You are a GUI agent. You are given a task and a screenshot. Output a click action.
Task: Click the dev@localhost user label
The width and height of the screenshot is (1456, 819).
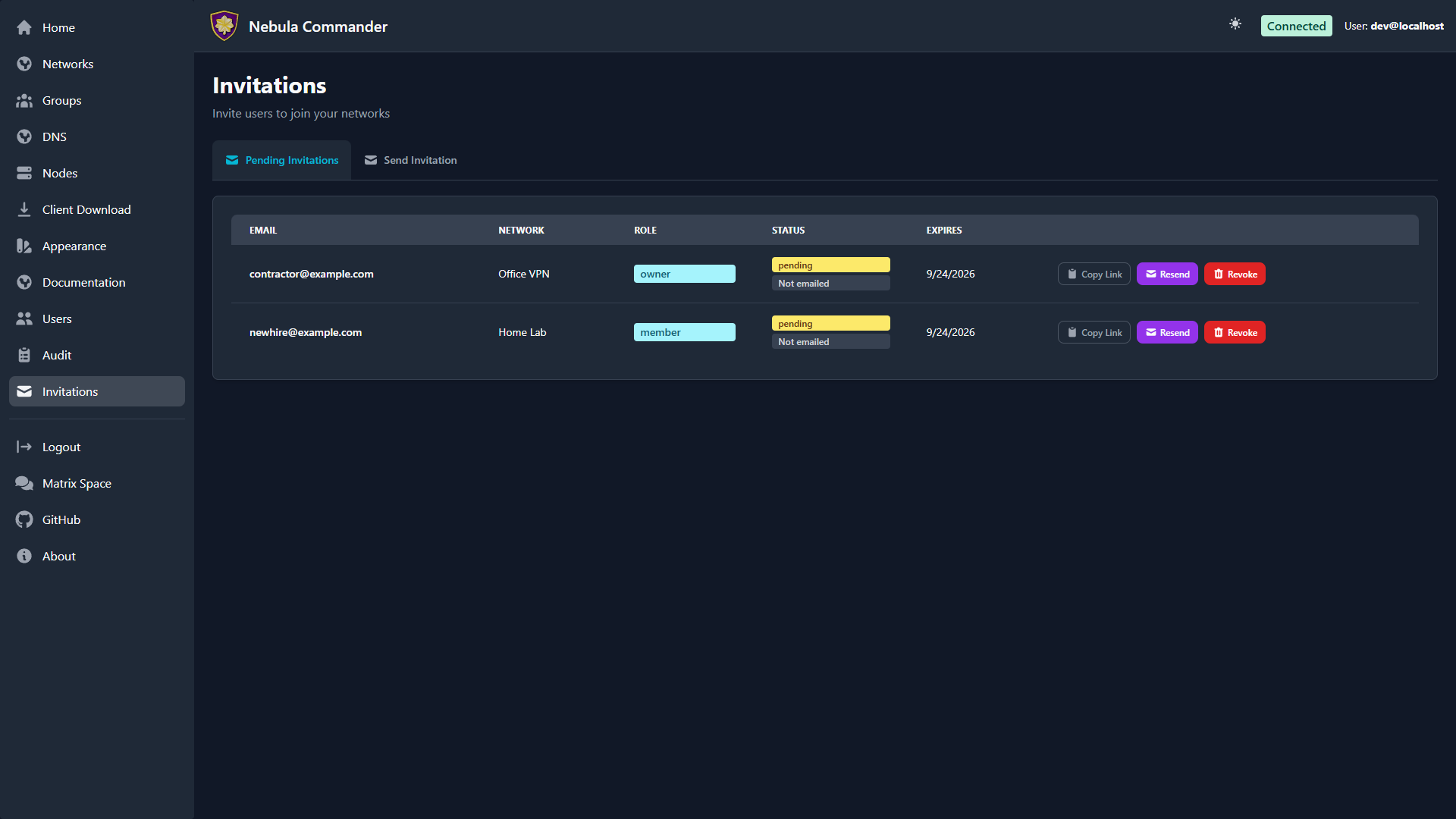(1394, 26)
